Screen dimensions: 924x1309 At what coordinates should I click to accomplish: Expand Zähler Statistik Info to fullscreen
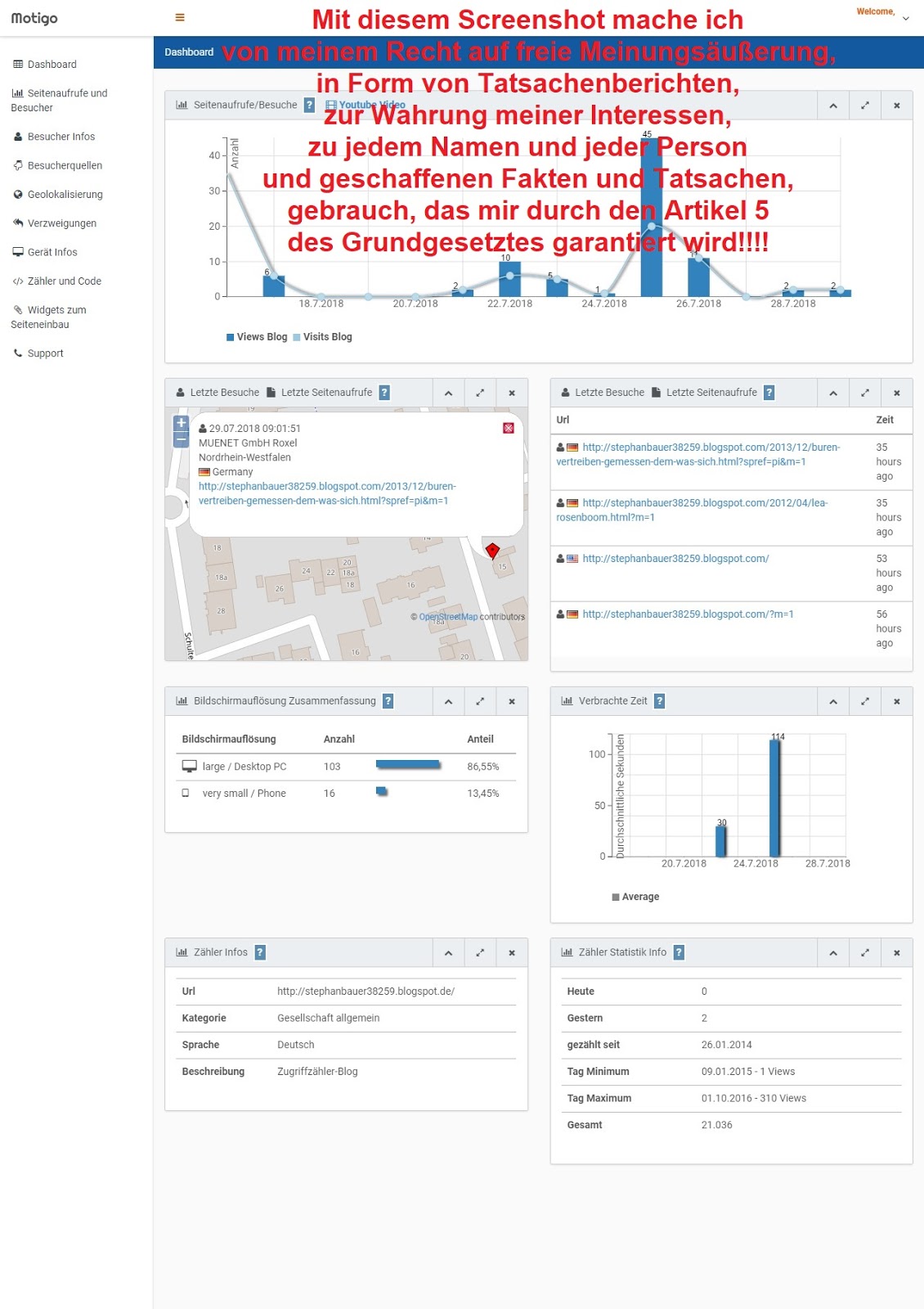coord(865,952)
